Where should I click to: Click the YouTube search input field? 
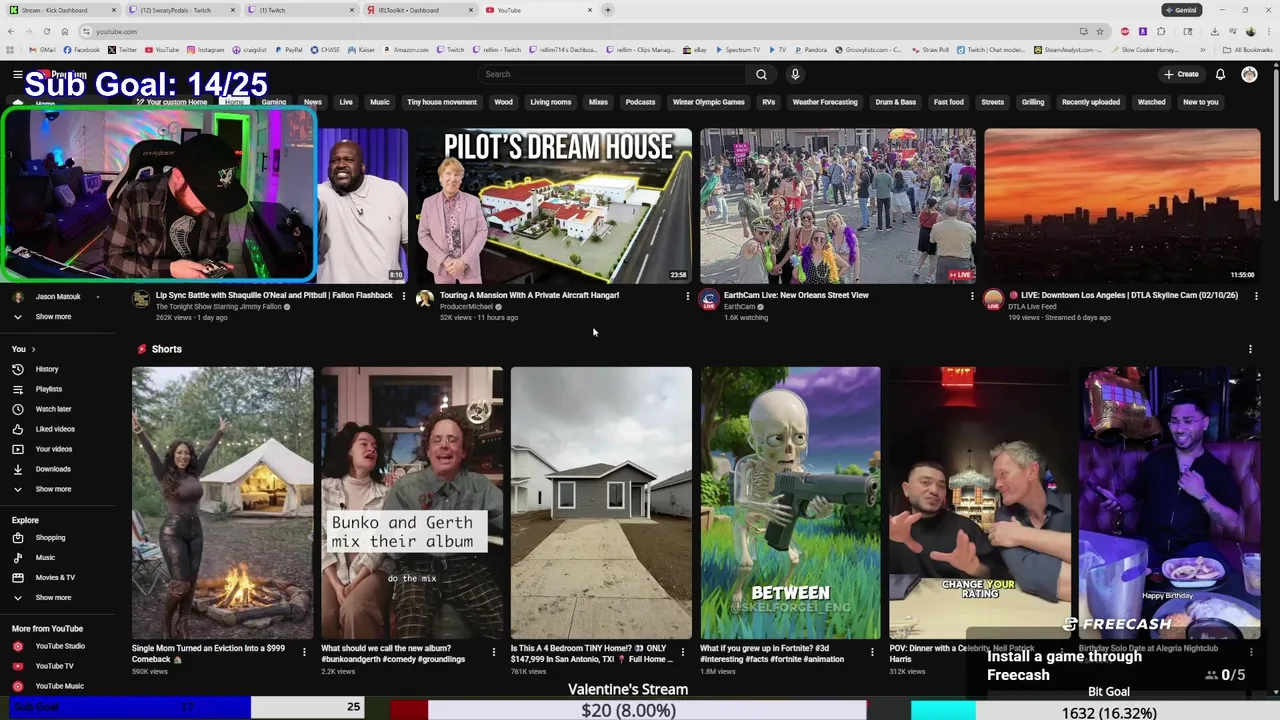(612, 74)
